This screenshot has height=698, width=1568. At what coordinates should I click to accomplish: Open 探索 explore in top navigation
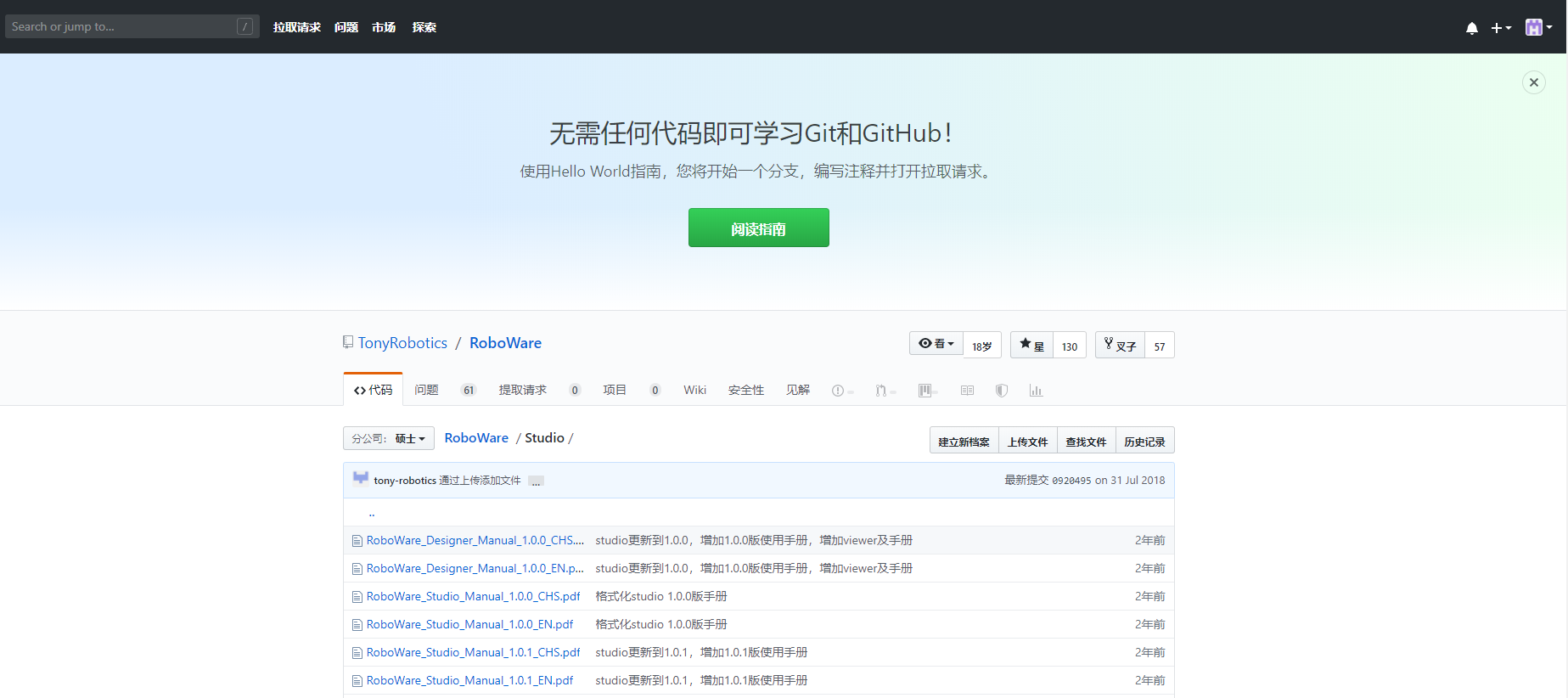tap(424, 27)
